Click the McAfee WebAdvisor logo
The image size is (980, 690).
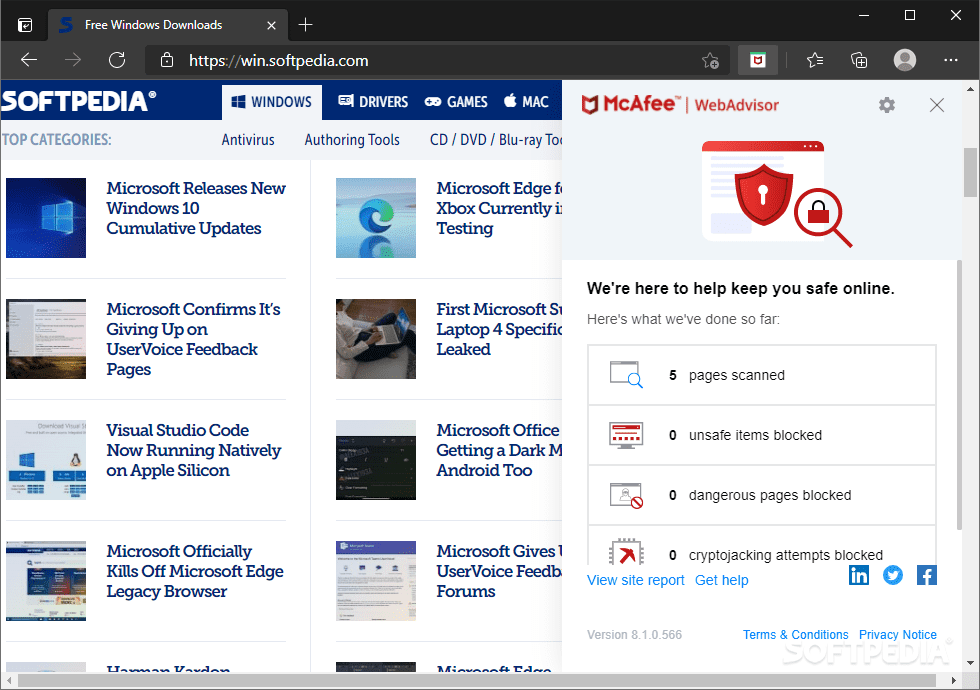point(680,104)
